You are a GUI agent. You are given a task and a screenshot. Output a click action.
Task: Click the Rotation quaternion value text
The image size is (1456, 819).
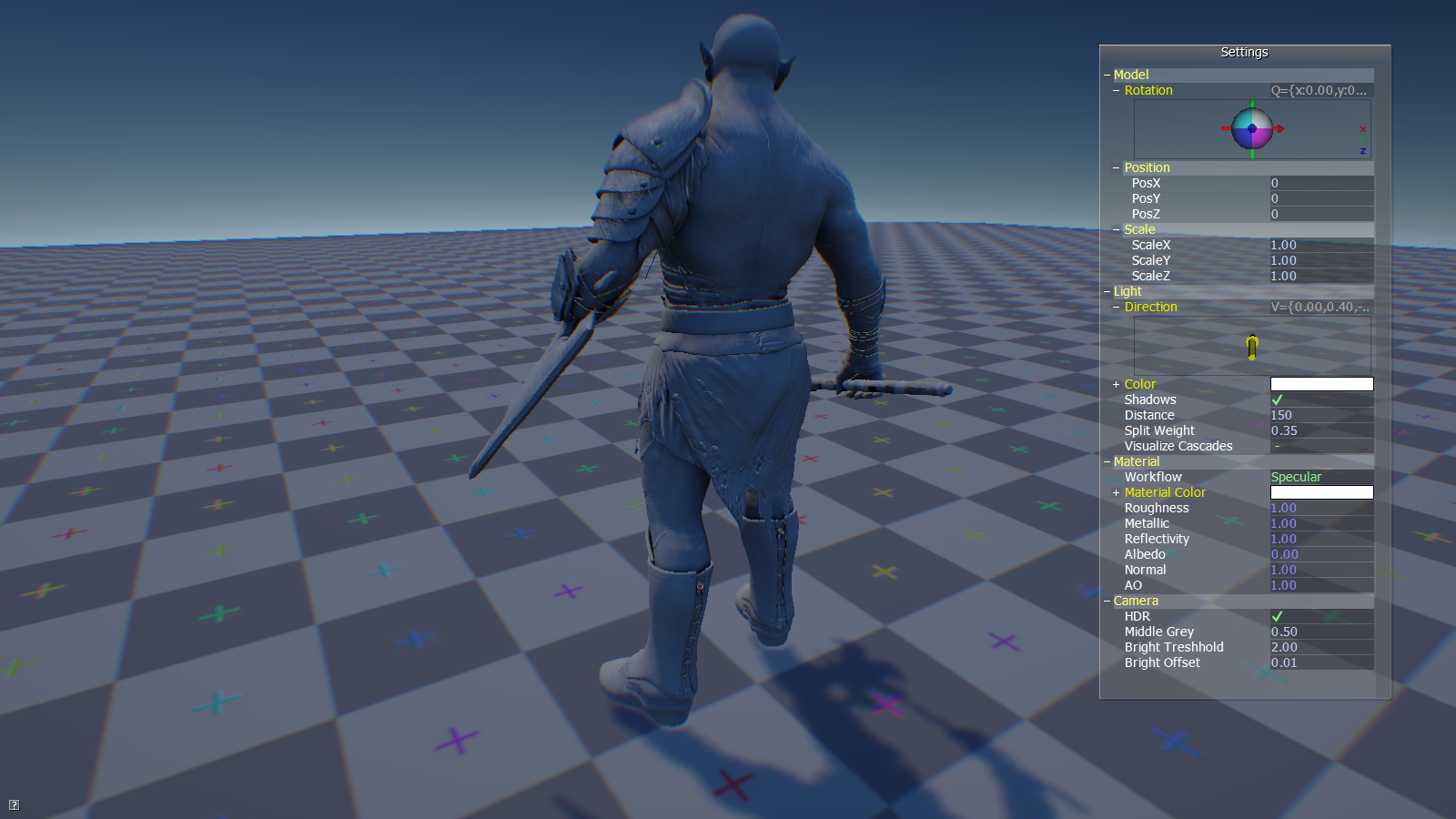click(1319, 90)
